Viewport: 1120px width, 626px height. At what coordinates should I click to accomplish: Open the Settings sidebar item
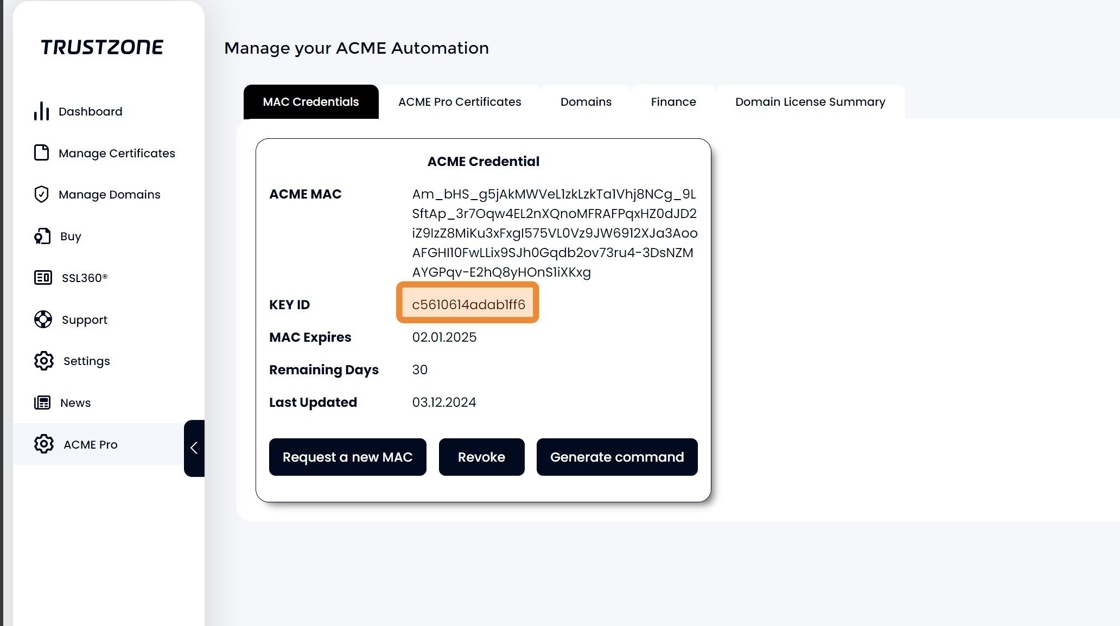[86, 361]
